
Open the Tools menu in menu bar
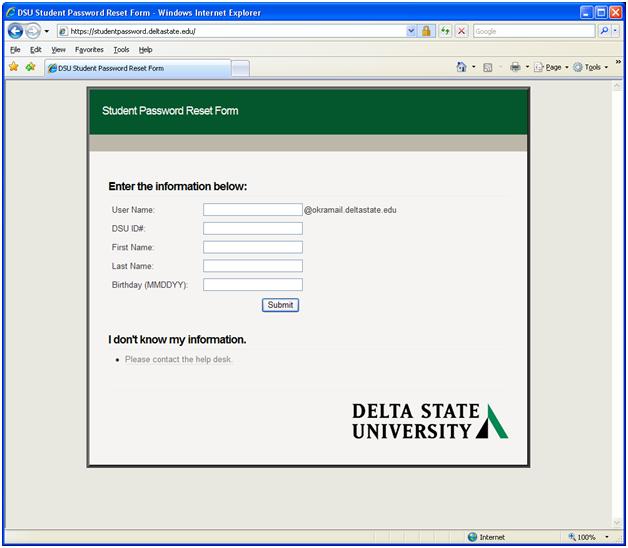point(121,50)
